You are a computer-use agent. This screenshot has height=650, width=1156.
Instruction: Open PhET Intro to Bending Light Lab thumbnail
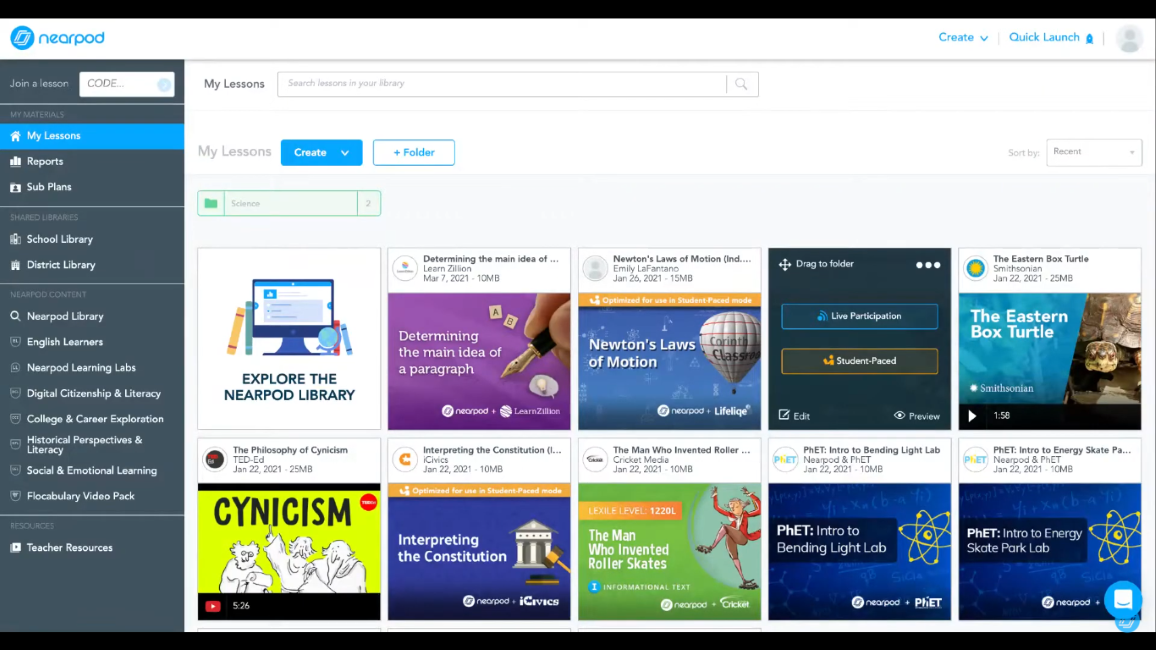[860, 551]
